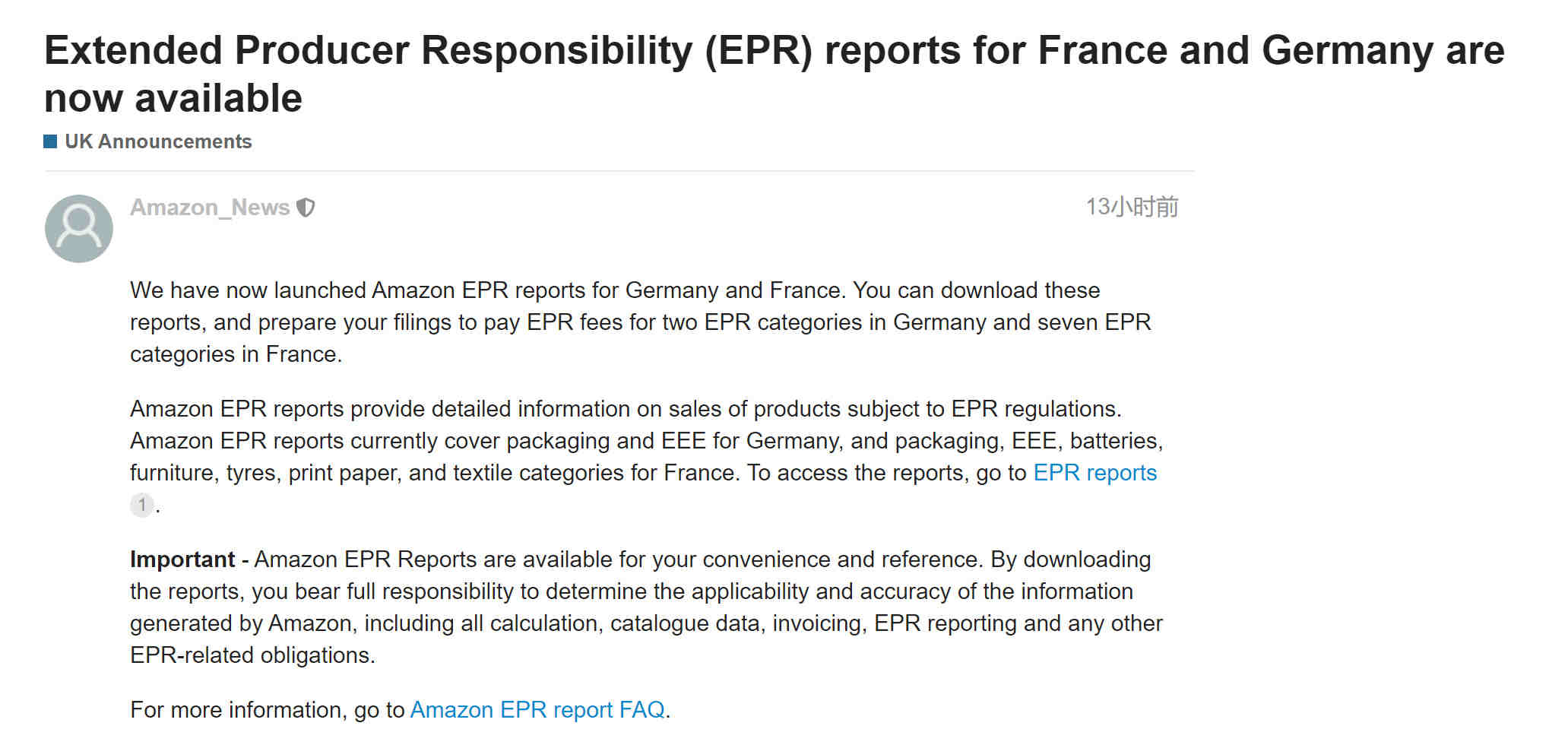Click the 13小时前 post timestamp

[1132, 207]
